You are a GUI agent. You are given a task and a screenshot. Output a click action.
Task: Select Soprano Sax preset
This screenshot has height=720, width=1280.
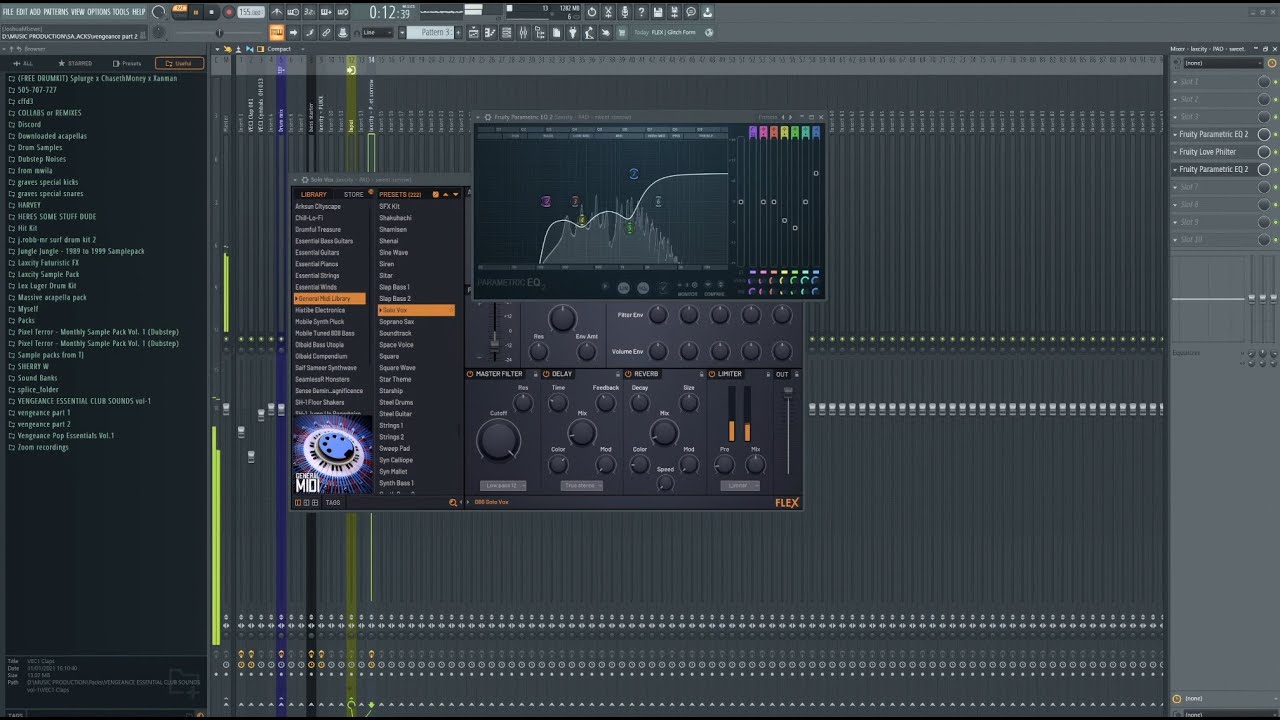[396, 321]
